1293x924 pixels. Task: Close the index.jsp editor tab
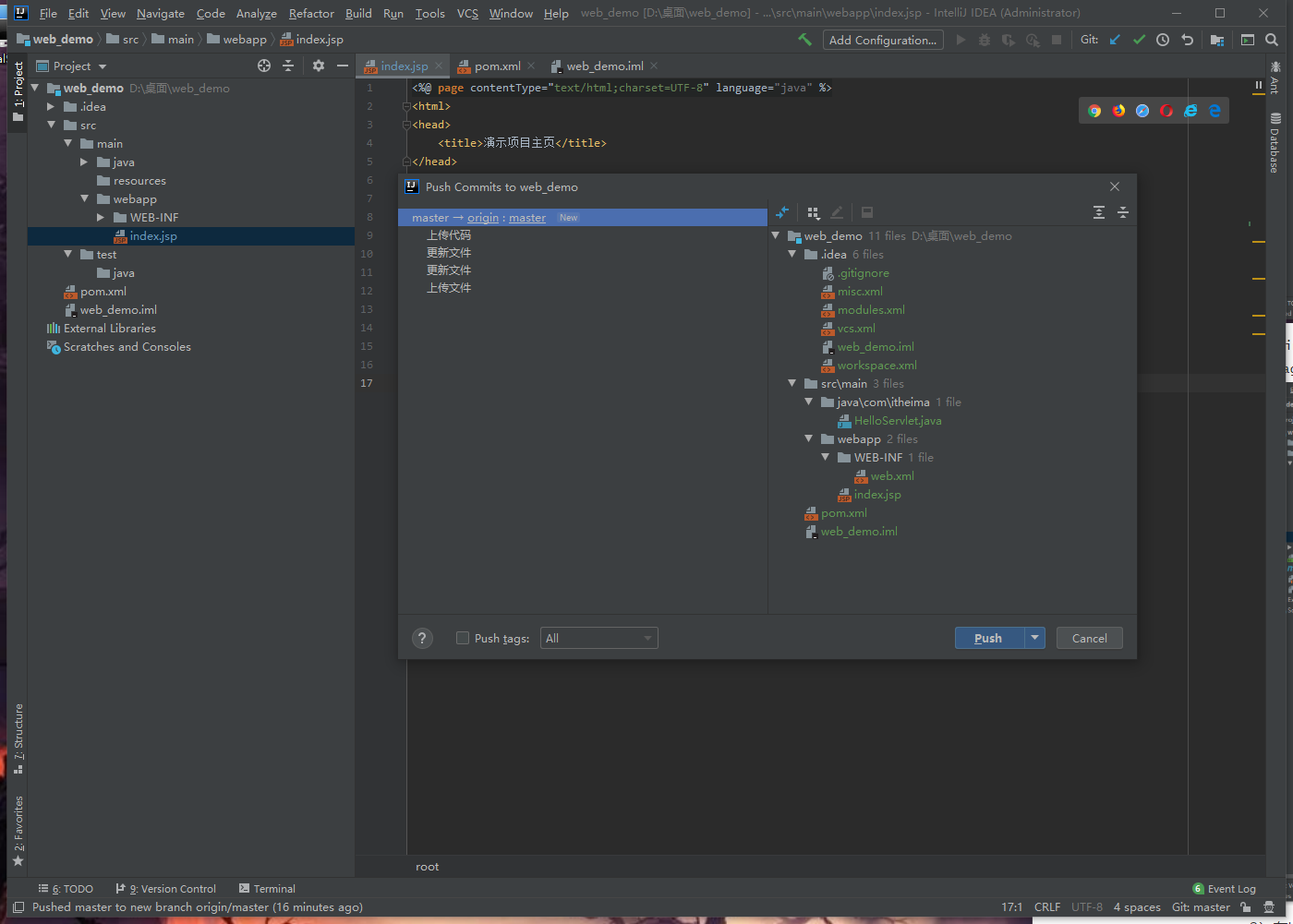pyautogui.click(x=439, y=66)
